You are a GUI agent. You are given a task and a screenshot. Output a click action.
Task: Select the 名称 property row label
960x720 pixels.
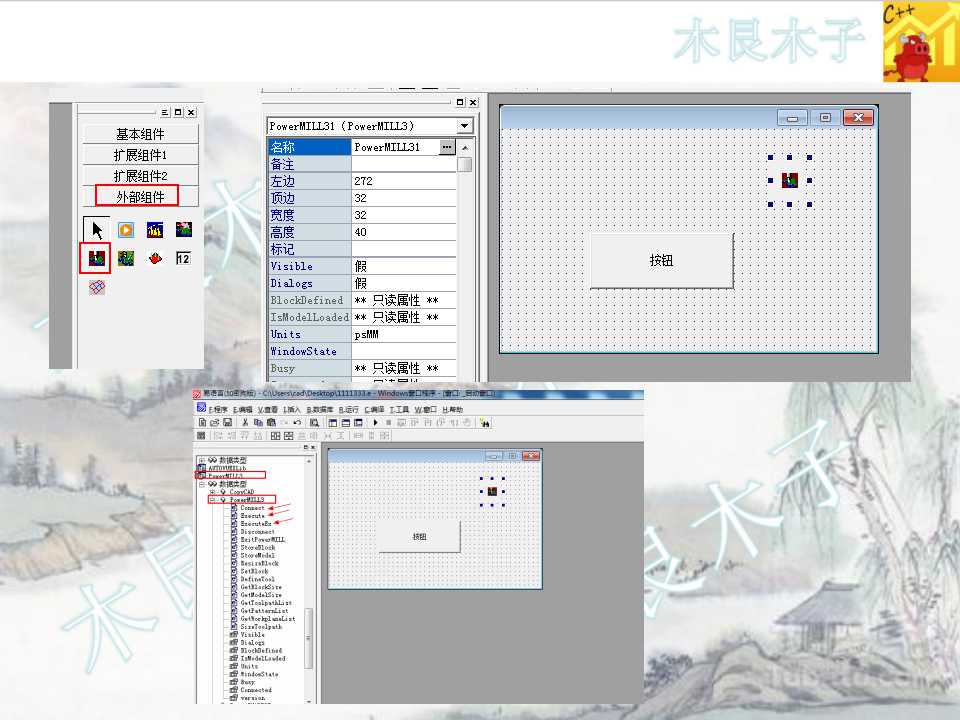click(309, 147)
